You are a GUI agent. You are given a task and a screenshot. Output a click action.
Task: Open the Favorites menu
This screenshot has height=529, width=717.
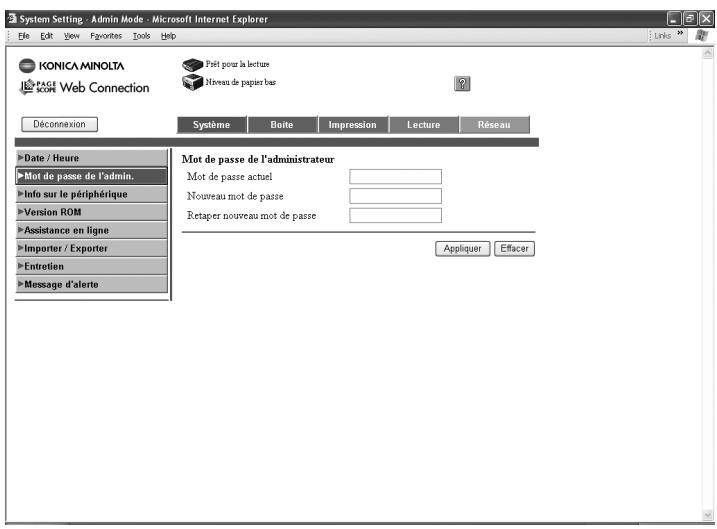pyautogui.click(x=106, y=36)
